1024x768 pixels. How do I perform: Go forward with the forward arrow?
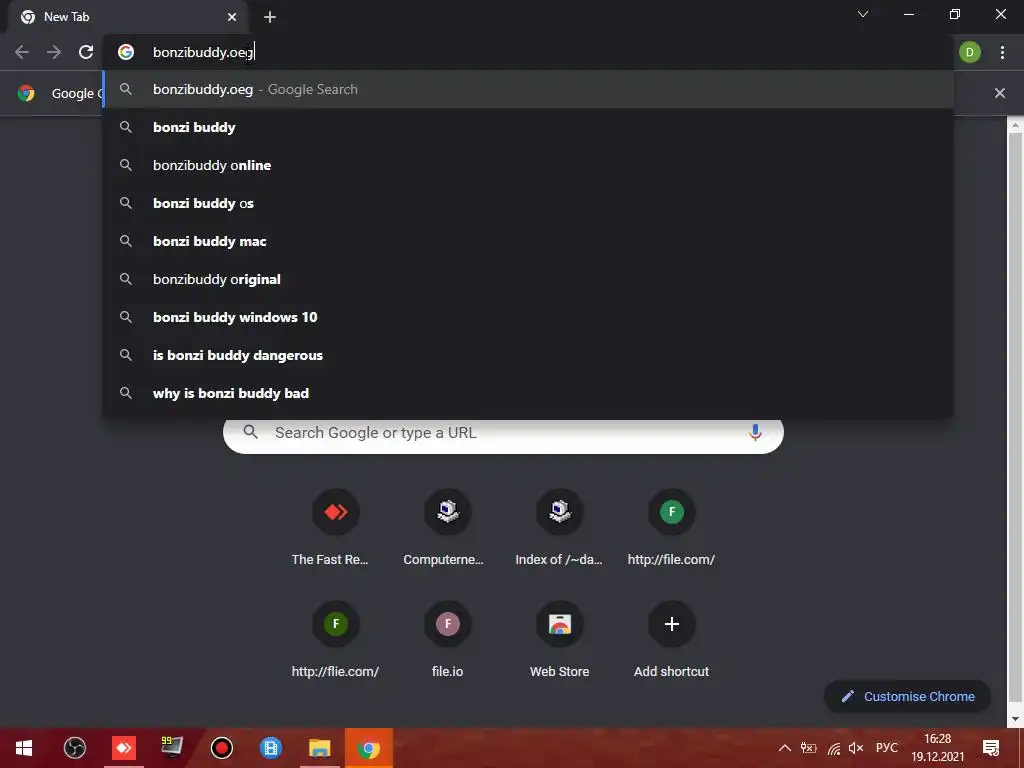click(x=54, y=52)
